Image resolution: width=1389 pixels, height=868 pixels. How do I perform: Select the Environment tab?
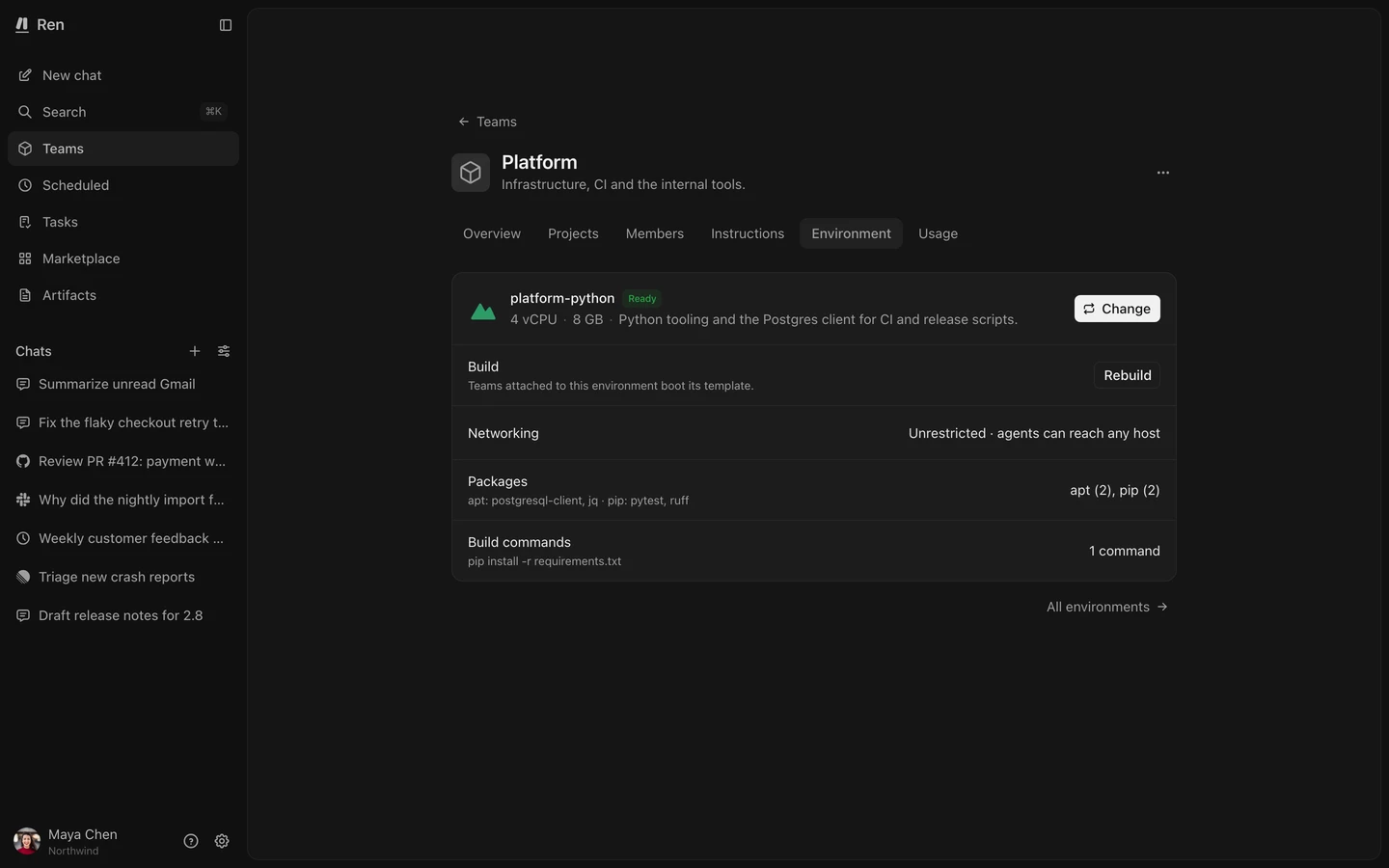851,233
